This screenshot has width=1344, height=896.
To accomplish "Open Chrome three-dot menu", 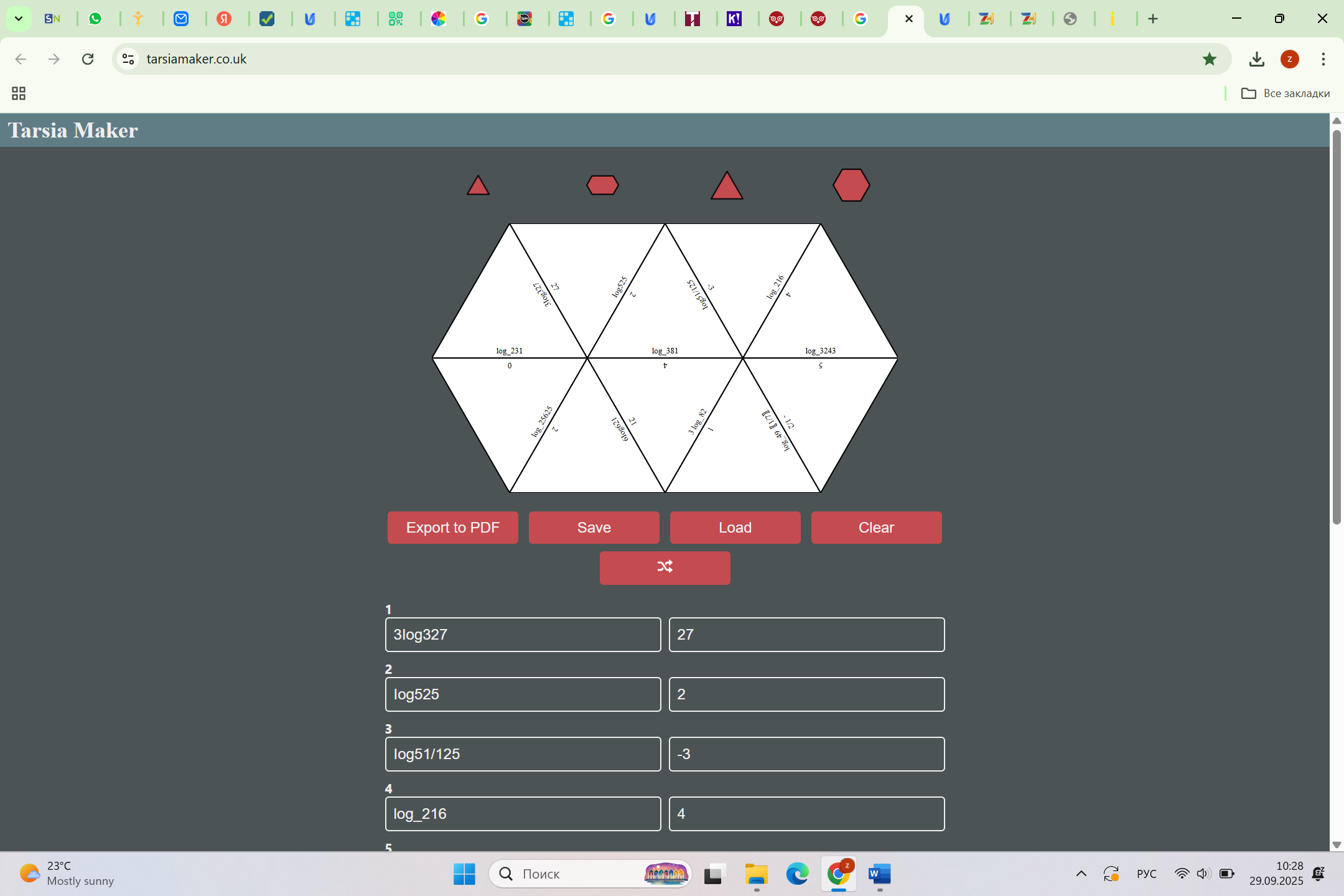I will [1323, 59].
